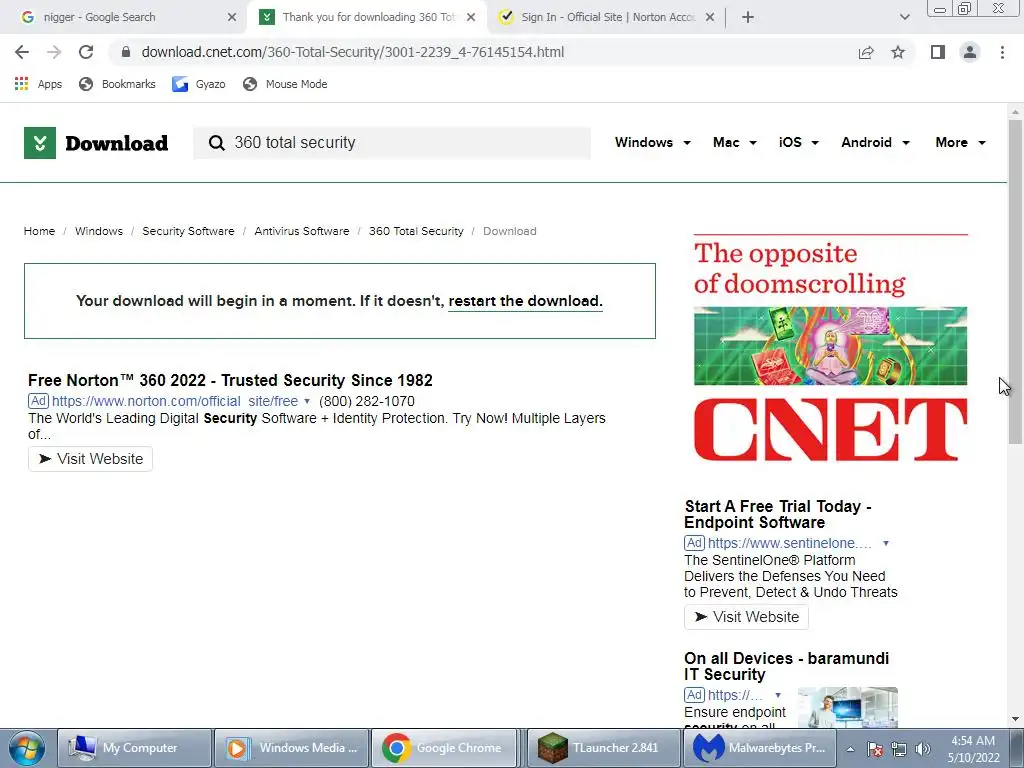Open the Start A Free Trial Endpoint ad
This screenshot has width=1024, height=768.
[x=778, y=515]
